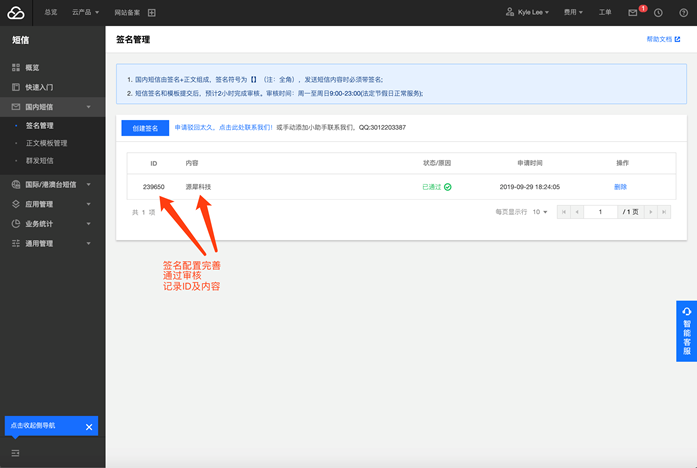This screenshot has width=697, height=468.
Task: Select 正文模板管理 in the sidebar
Action: tap(46, 143)
